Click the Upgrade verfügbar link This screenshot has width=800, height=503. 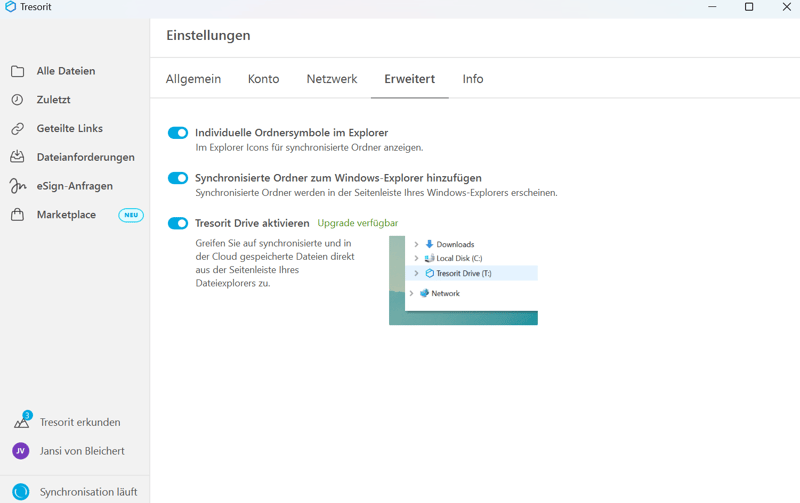[358, 223]
